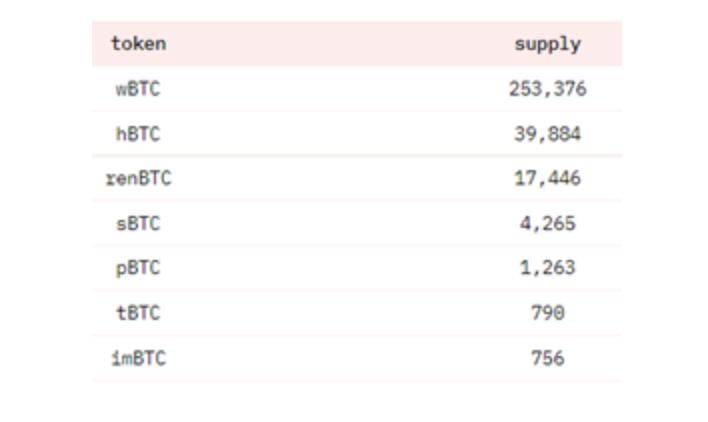The width and height of the screenshot is (708, 422).
Task: Click the 756 supply value
Action: tap(547, 358)
